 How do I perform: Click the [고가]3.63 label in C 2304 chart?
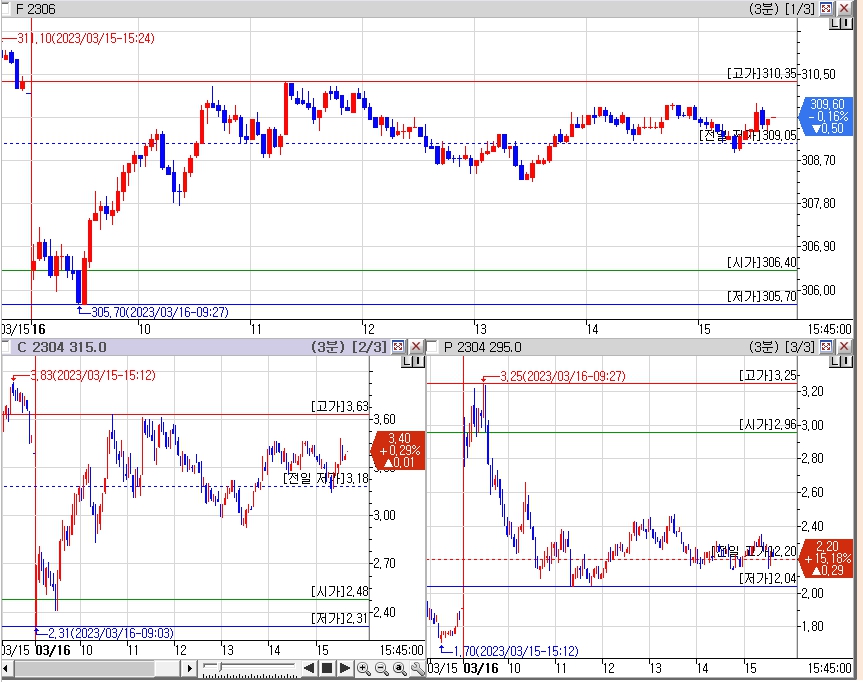[x=340, y=406]
